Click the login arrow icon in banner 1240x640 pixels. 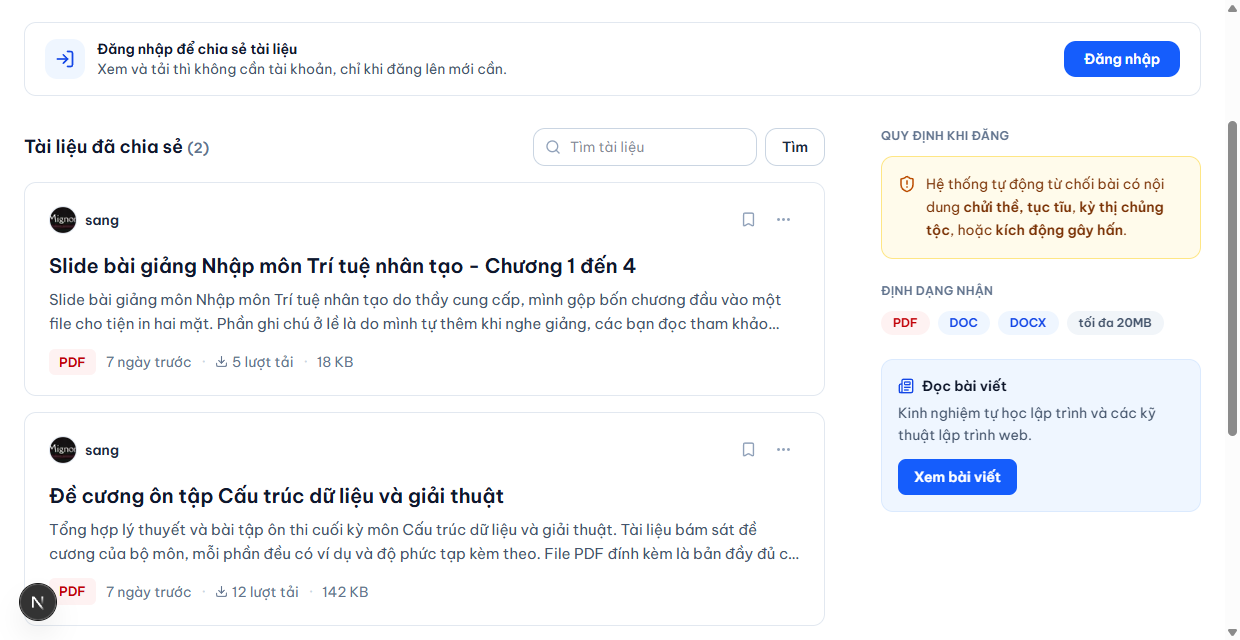(65, 59)
